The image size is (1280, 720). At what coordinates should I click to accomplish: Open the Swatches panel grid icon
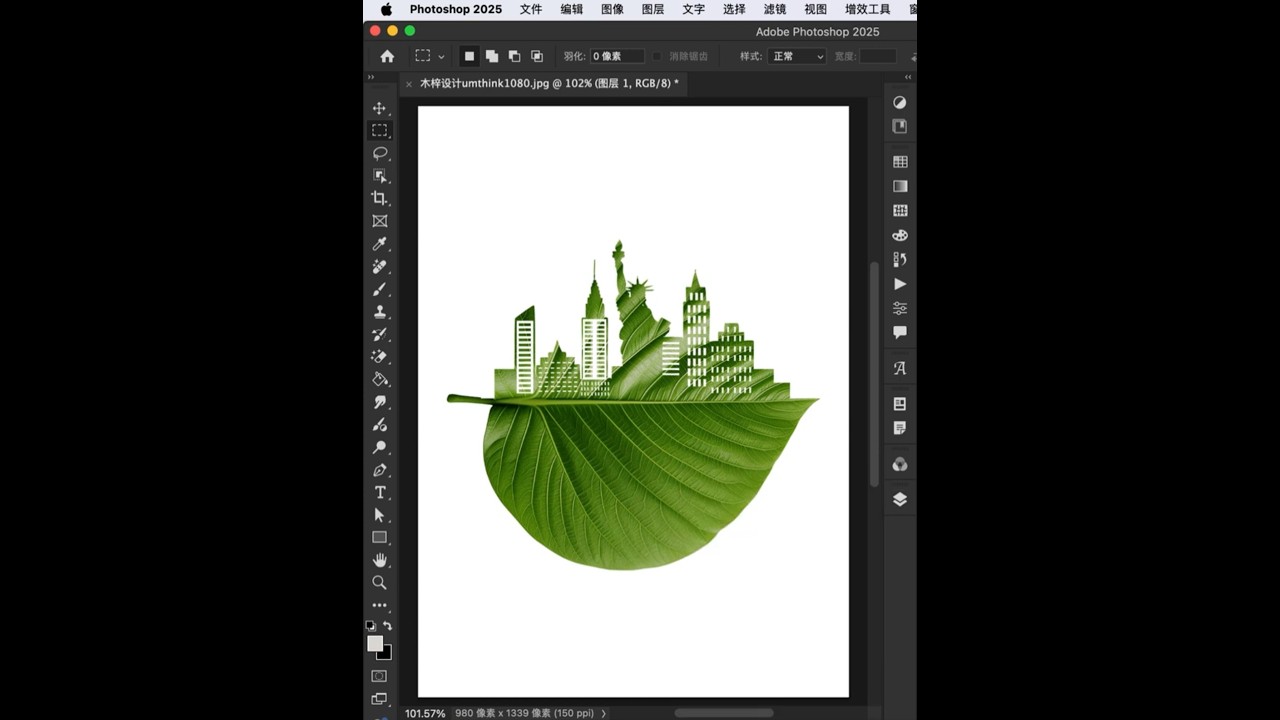click(900, 162)
